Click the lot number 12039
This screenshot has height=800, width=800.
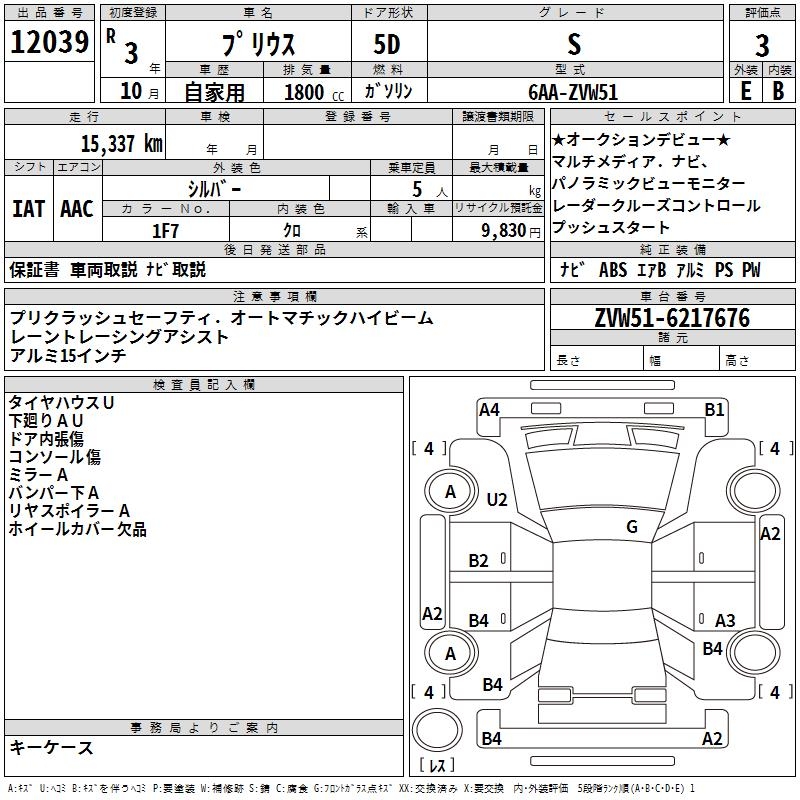click(49, 42)
